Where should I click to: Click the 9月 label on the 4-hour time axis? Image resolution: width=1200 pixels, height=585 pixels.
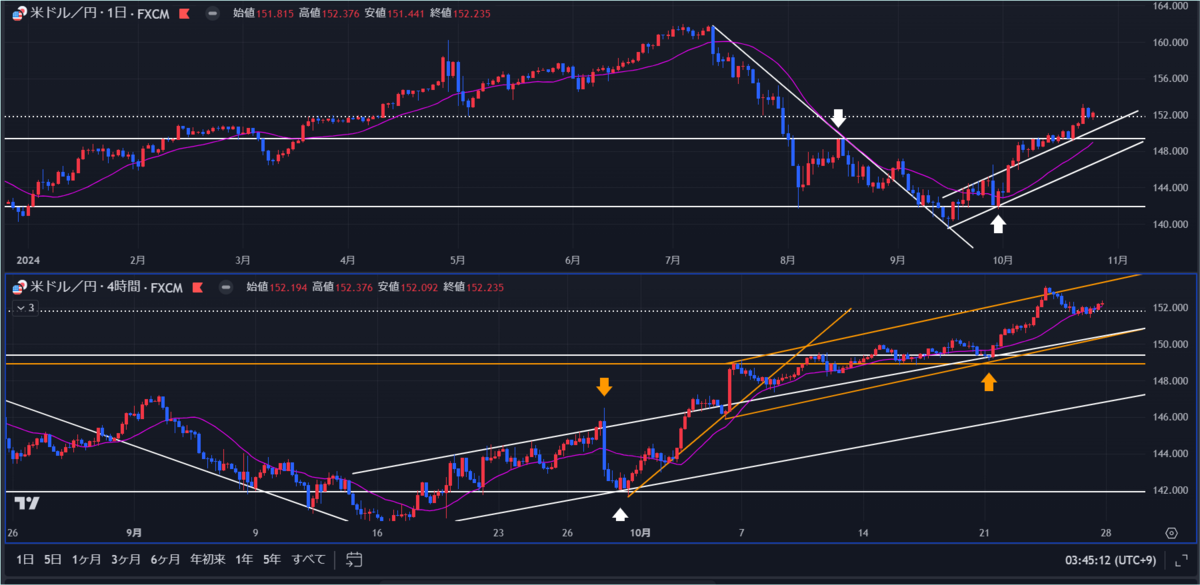(134, 532)
